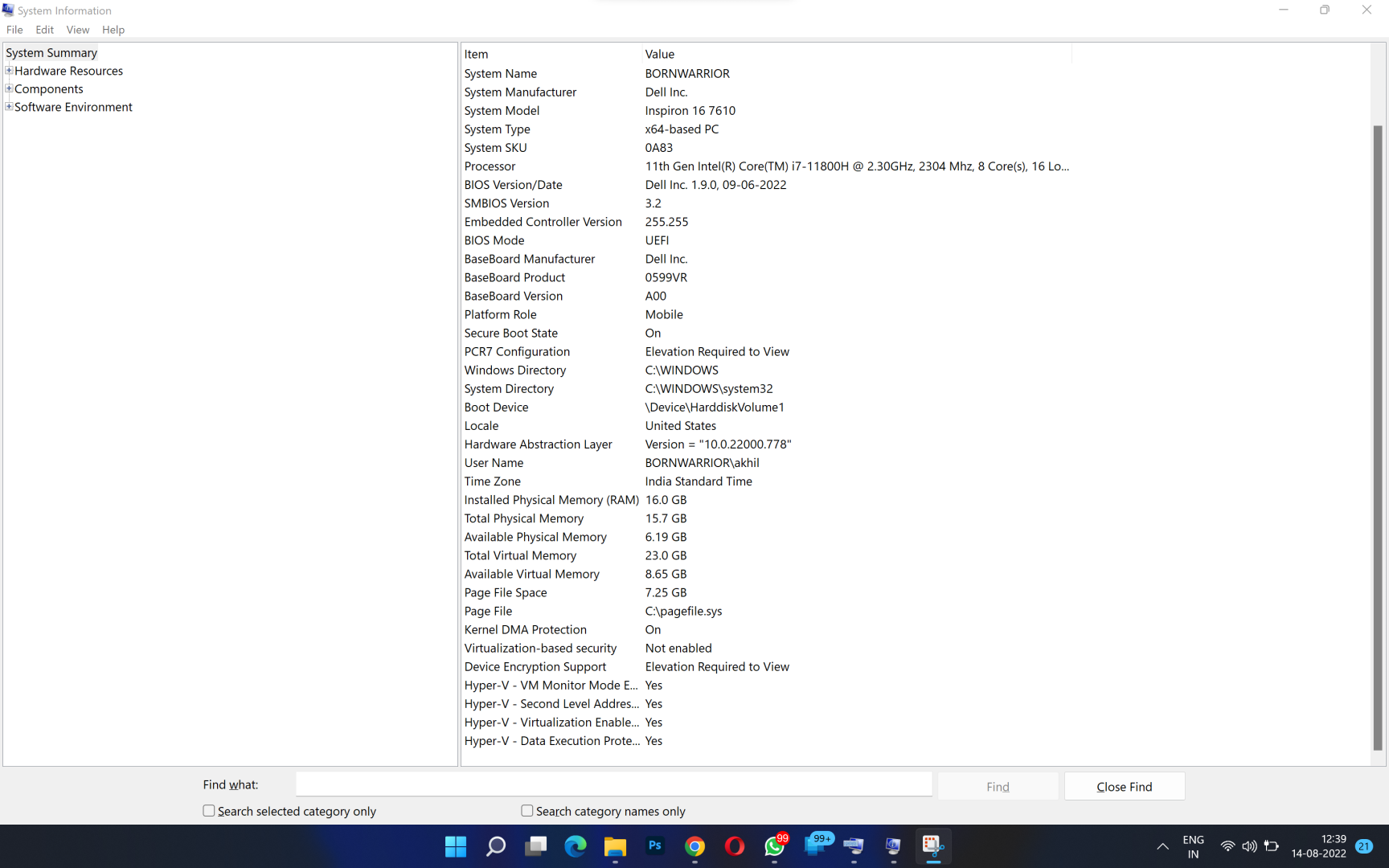The width and height of the screenshot is (1389, 868).
Task: Select the Kernel DMA Protection row
Action: pyautogui.click(x=766, y=630)
